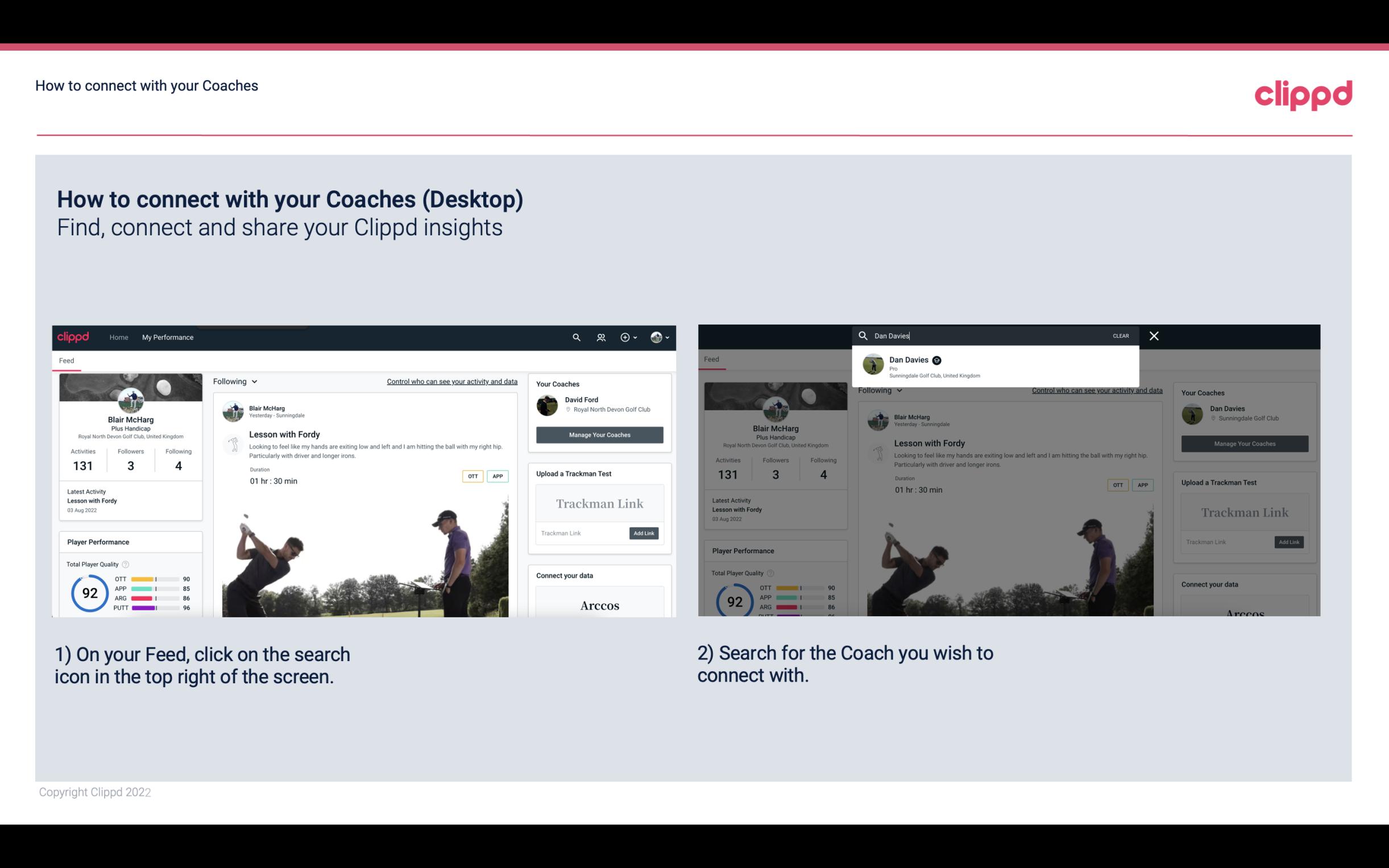
Task: Click the close X icon on search overlay
Action: tap(1154, 335)
